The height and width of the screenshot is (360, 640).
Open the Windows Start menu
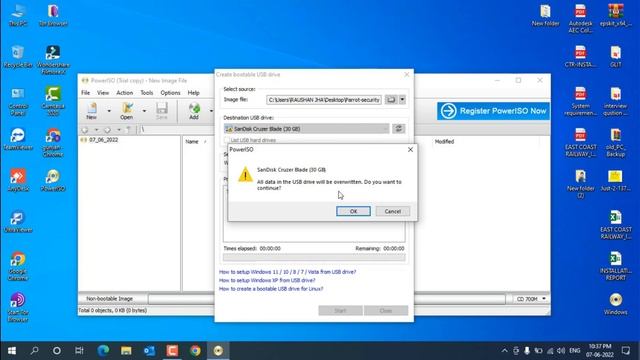click(12, 351)
